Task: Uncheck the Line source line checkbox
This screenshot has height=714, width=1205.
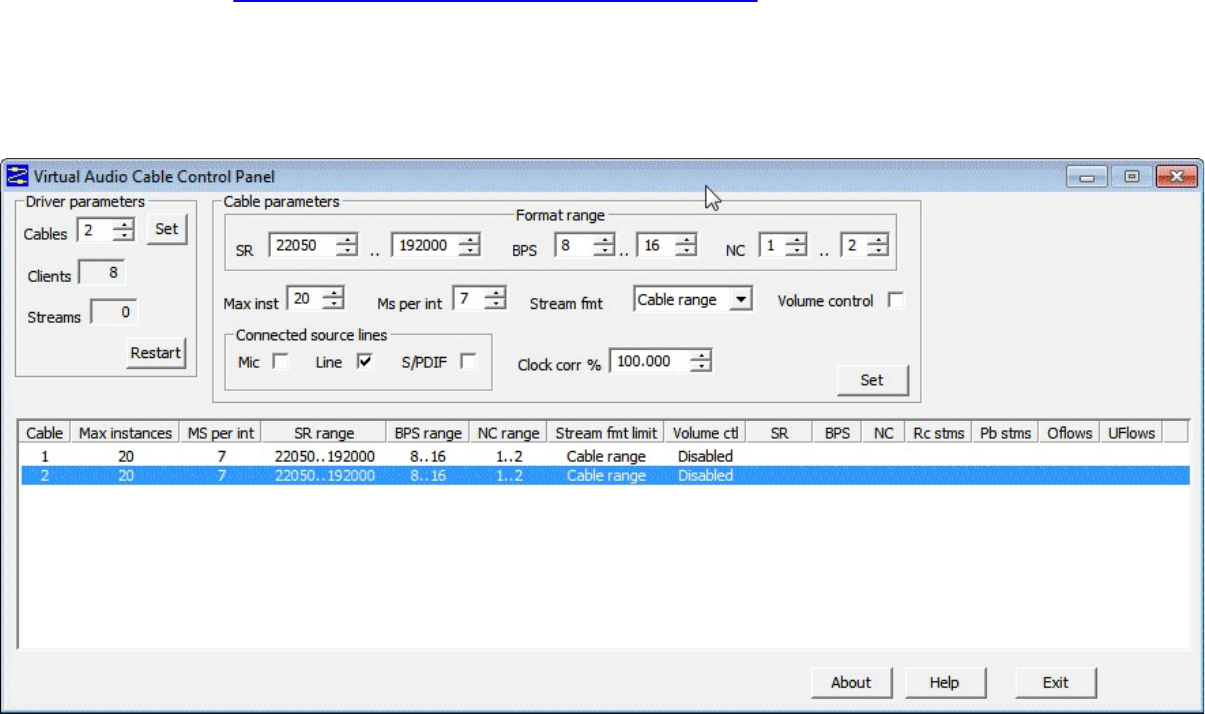Action: click(x=364, y=363)
